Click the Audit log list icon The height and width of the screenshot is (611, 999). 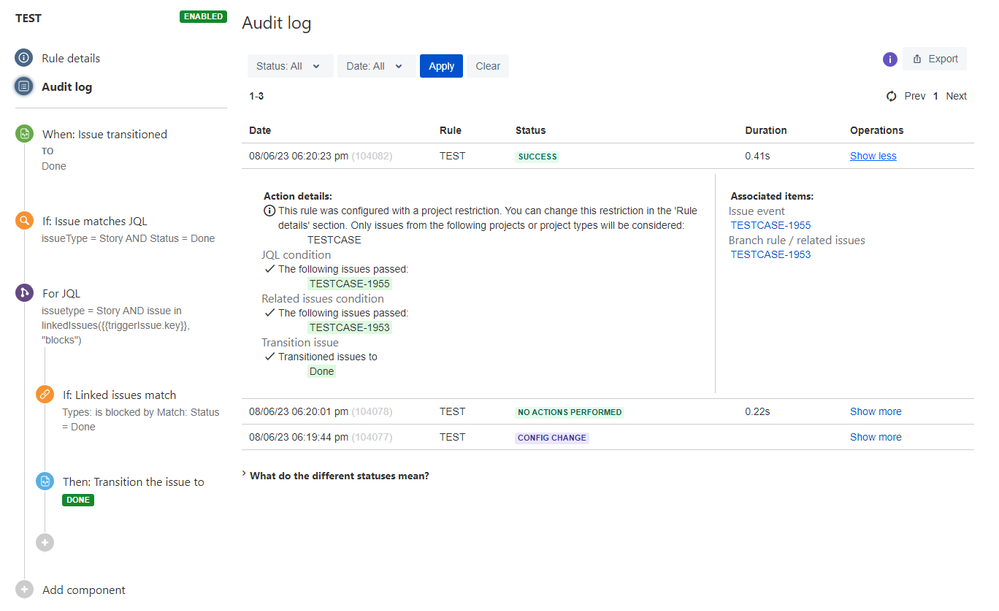click(24, 86)
